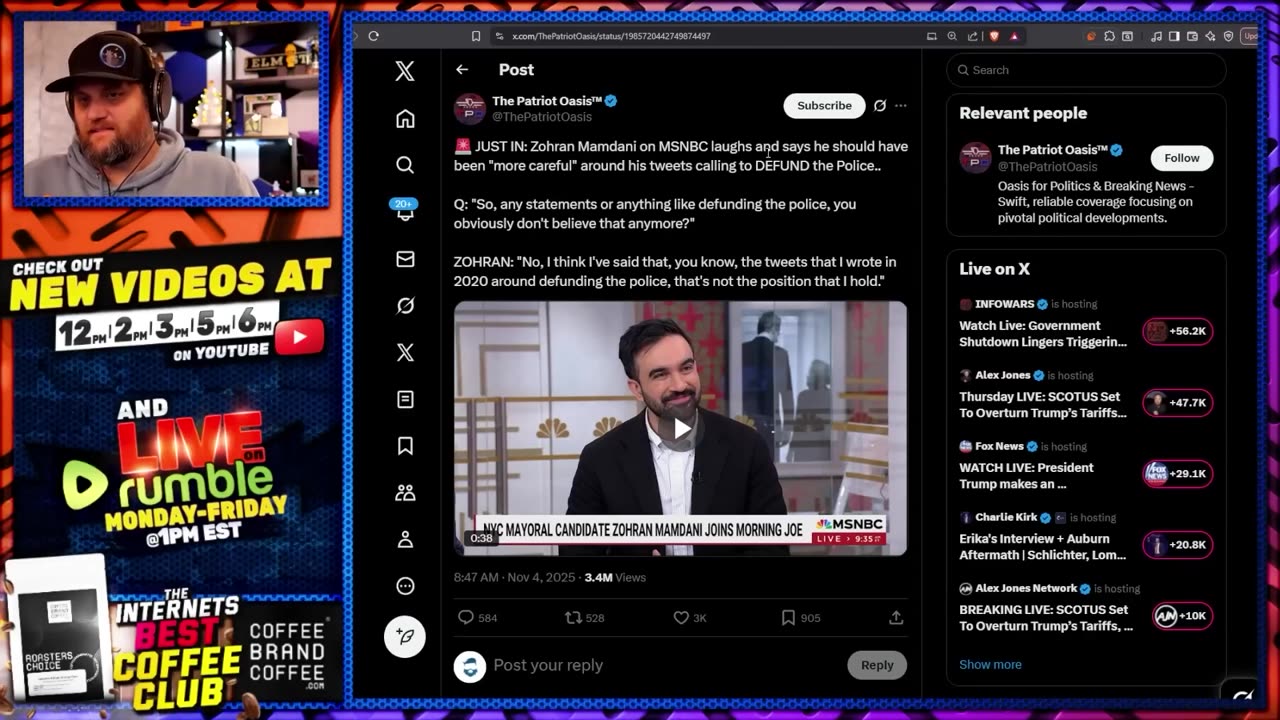The height and width of the screenshot is (720, 1280).
Task: Subscribe to The Patriot Oasis
Action: [824, 105]
